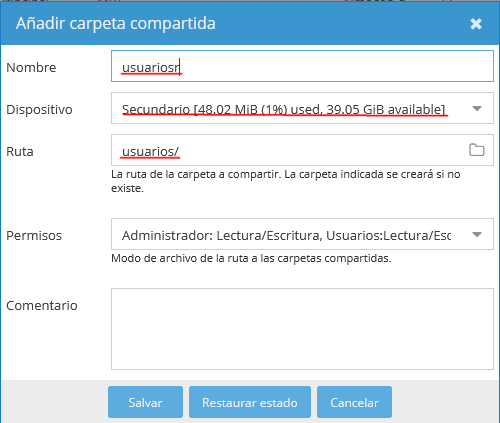Focus the Nombre text field containing usuariosr
The height and width of the screenshot is (423, 500).
[x=302, y=66]
